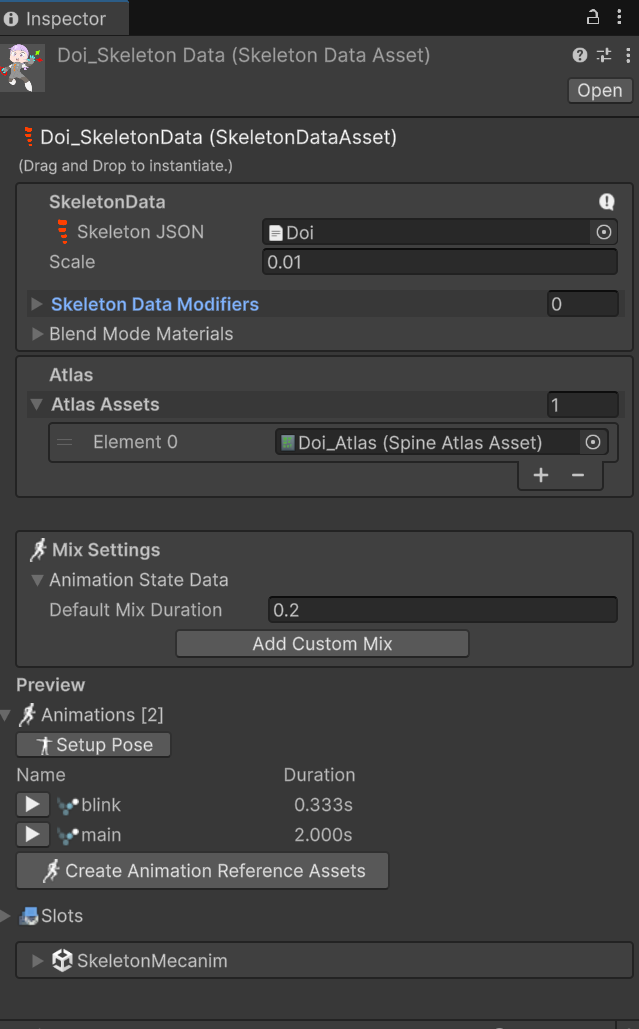Open the Inspector options kebab menu
This screenshot has height=1029, width=639.
coord(621,17)
